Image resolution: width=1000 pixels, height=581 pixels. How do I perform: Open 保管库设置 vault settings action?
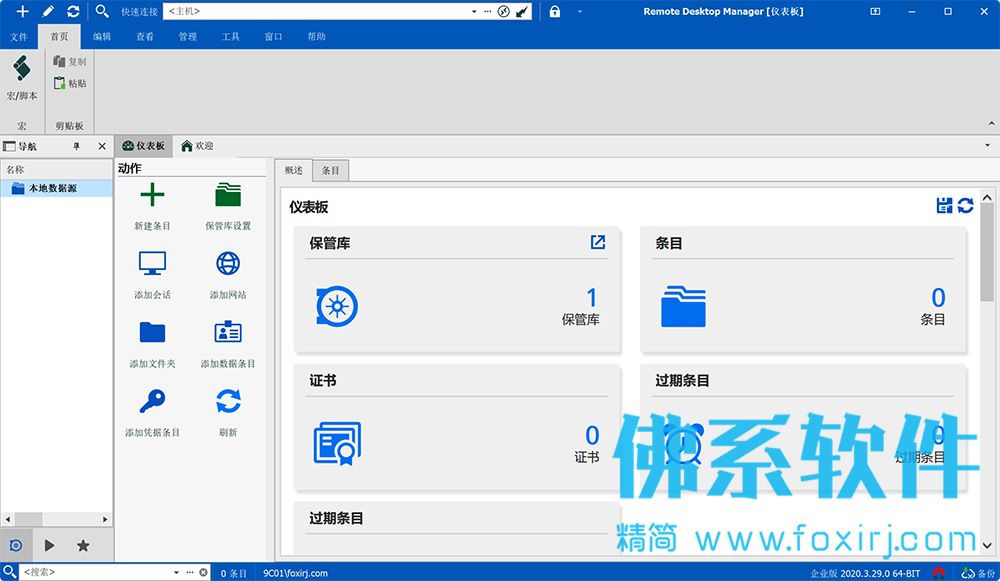[228, 206]
